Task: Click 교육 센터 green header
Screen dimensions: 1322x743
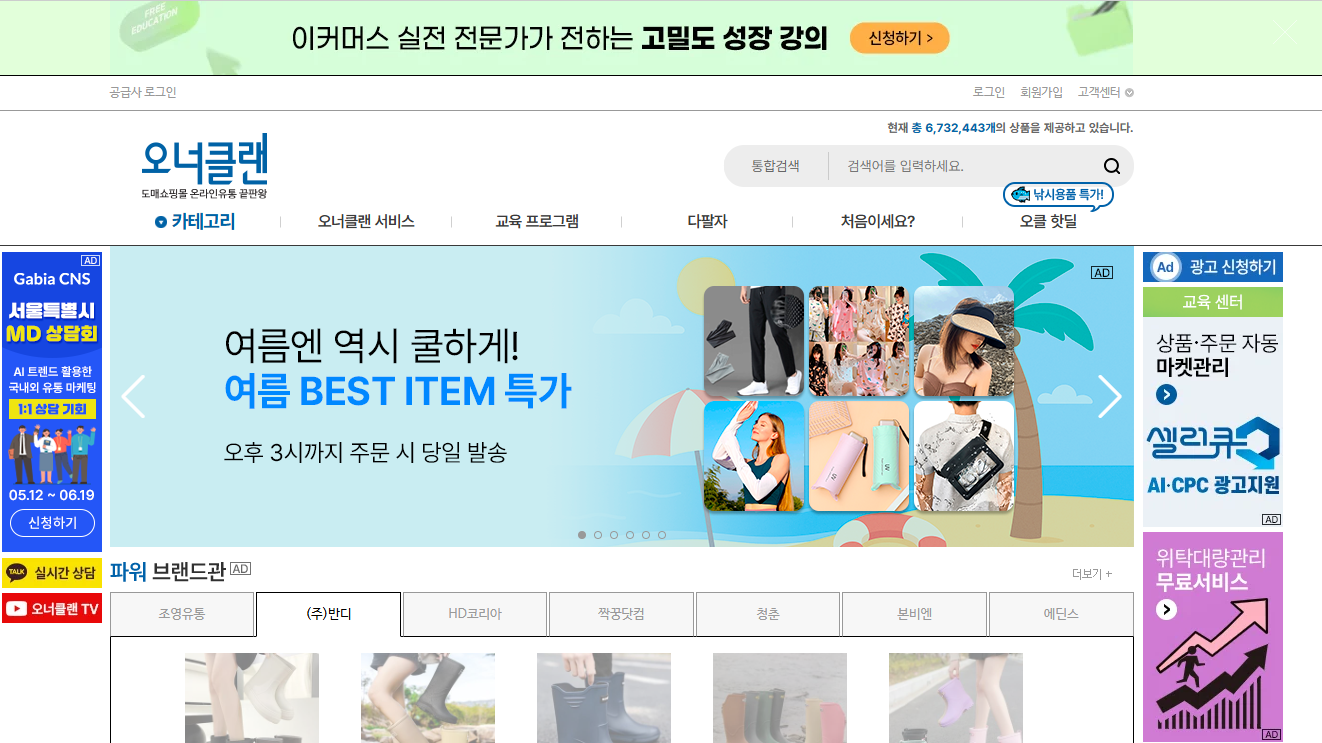Action: [1213, 302]
